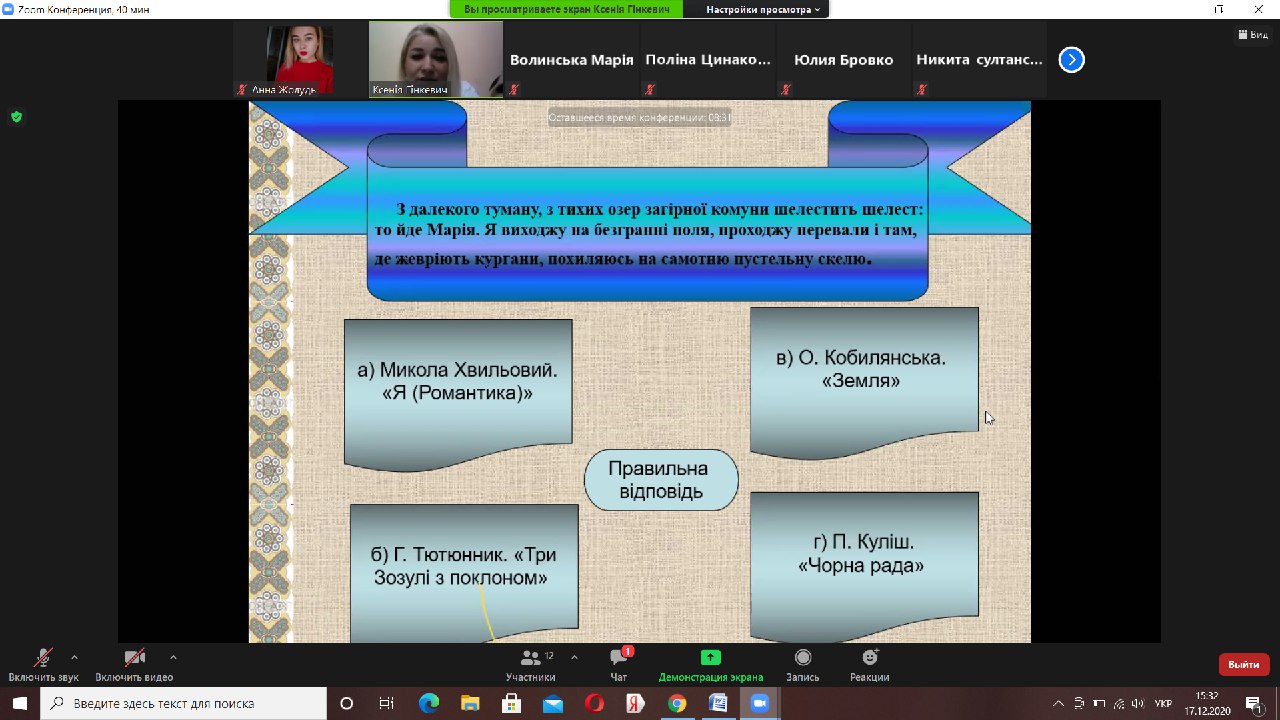Start recording with Запись button

[802, 664]
